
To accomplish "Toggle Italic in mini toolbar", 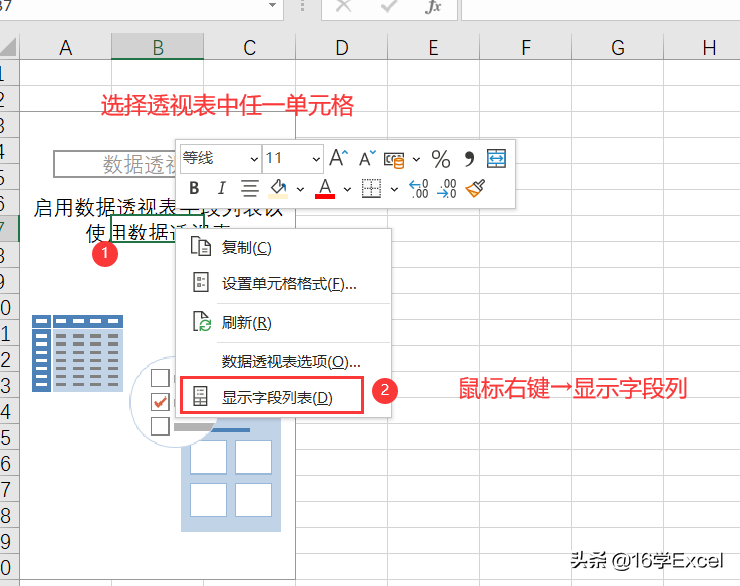I will [221, 188].
